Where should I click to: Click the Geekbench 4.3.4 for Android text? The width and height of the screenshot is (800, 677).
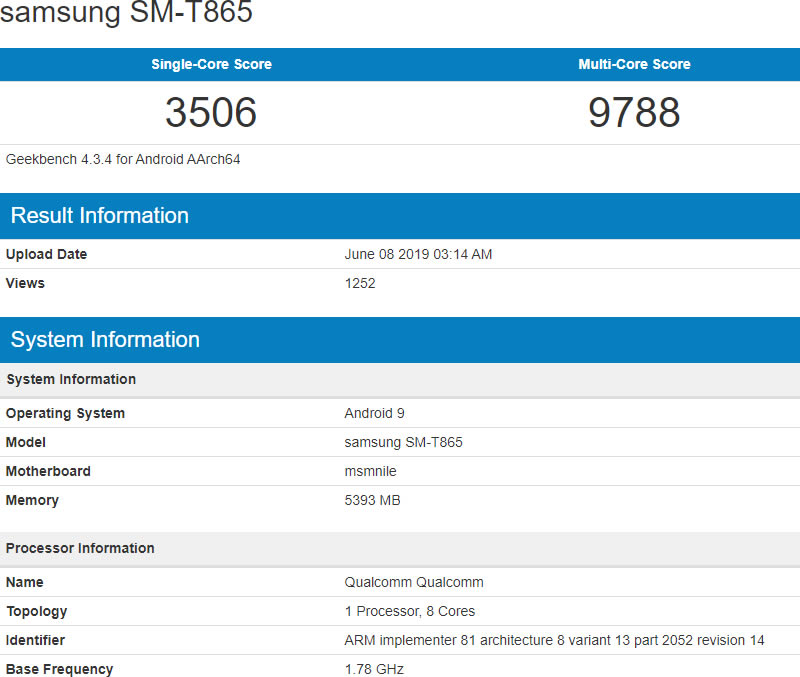coord(123,159)
